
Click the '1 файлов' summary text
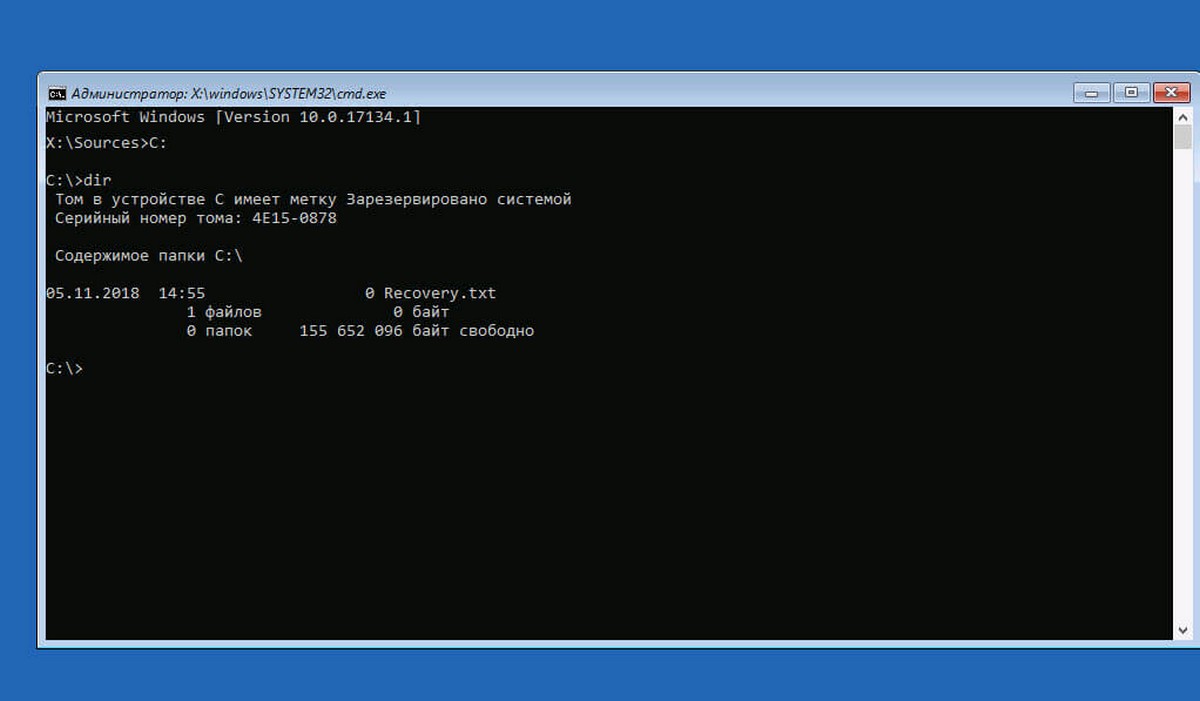point(224,312)
